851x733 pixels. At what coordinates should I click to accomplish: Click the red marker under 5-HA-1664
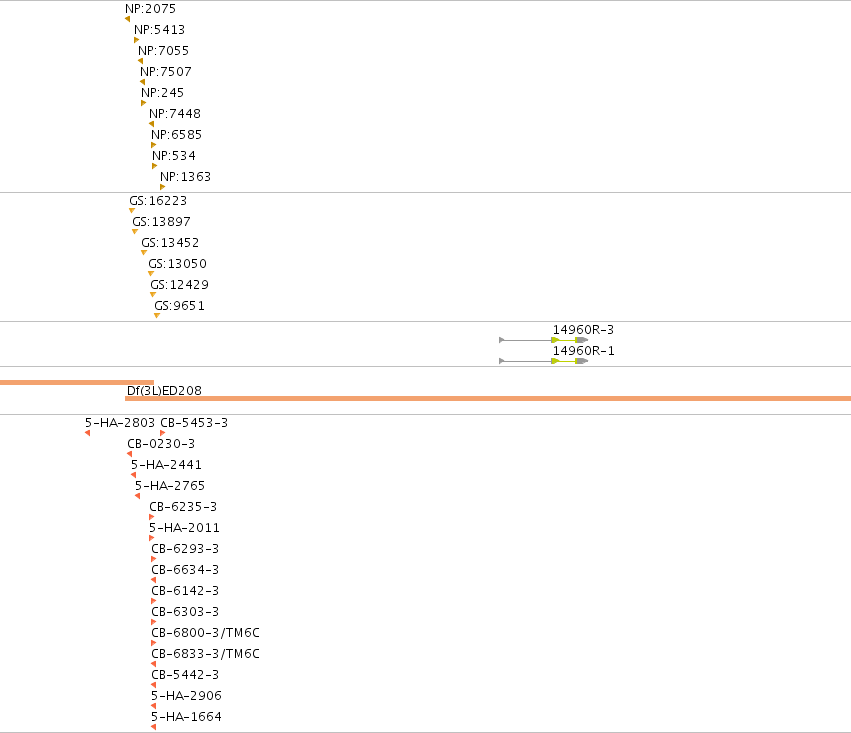click(x=154, y=727)
